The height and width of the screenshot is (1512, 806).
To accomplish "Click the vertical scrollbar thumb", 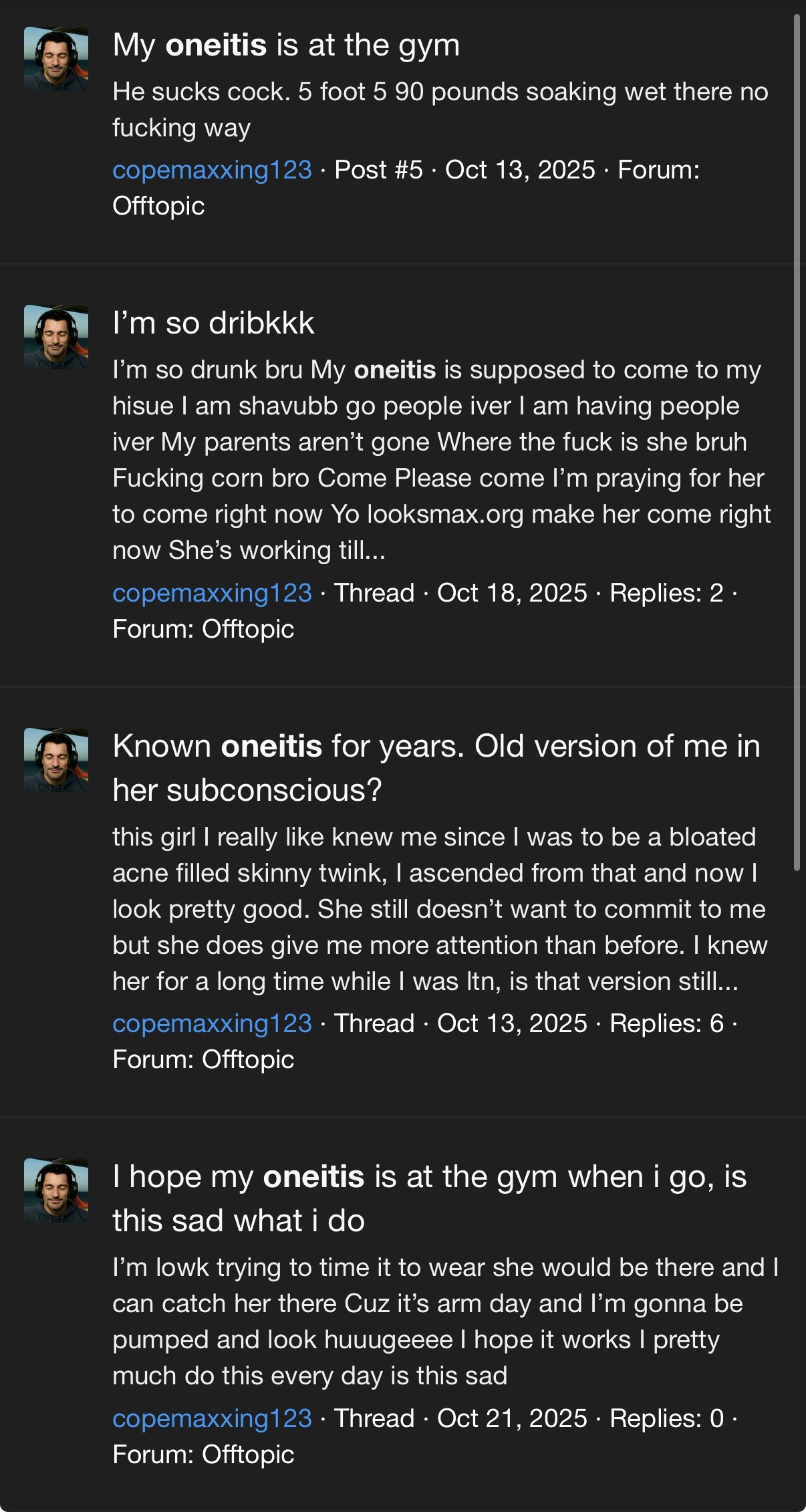I will 797,441.
